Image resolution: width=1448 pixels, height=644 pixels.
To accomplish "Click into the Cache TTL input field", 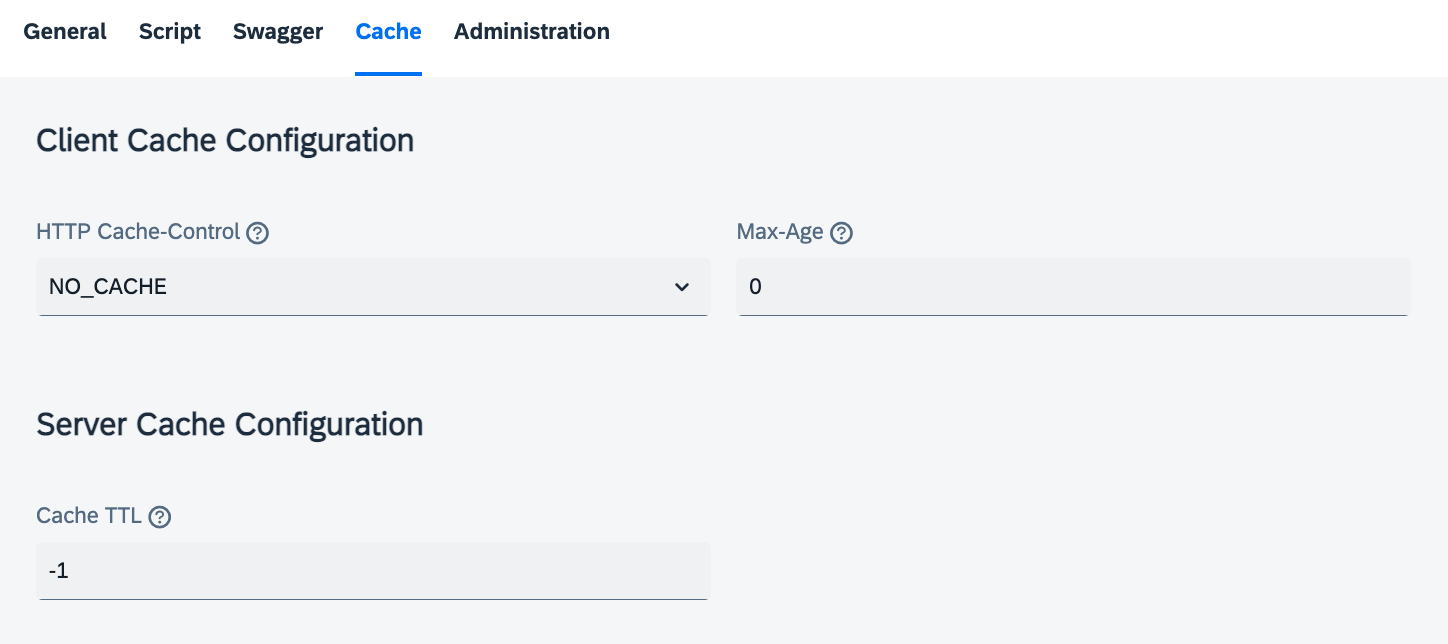I will coord(373,571).
